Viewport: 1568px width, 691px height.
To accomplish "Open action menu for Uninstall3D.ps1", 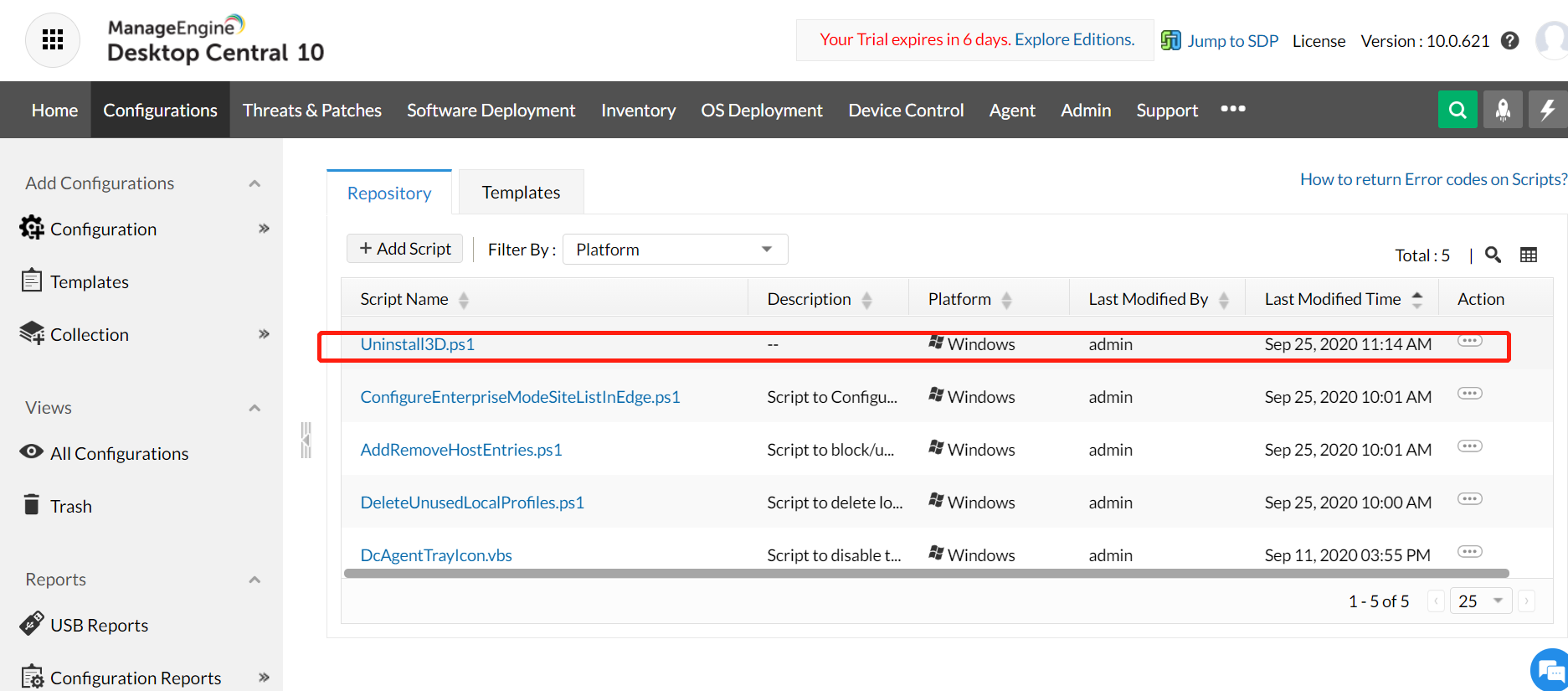I will [x=1470, y=341].
